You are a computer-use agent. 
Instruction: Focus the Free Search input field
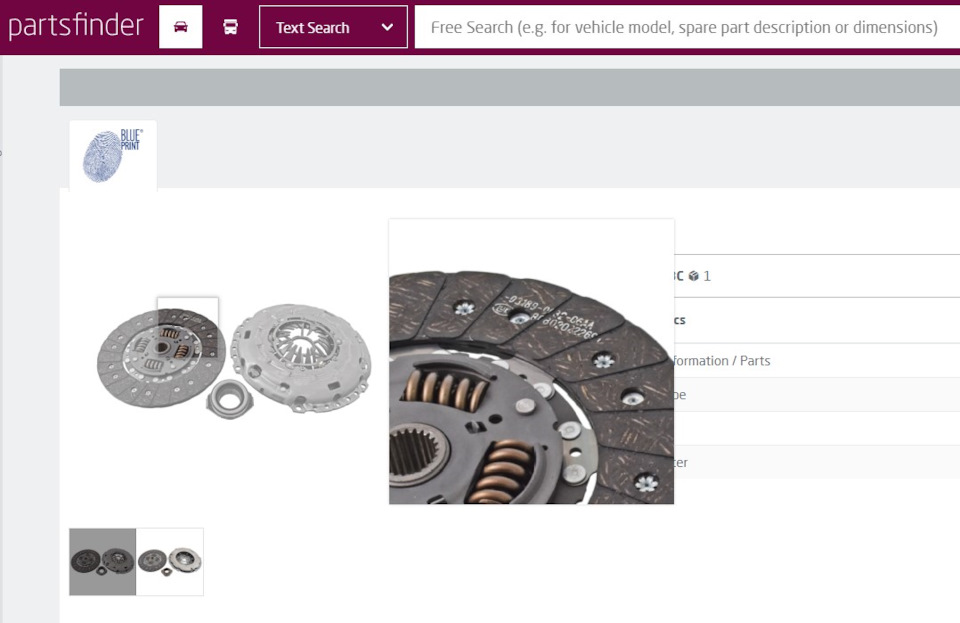[x=684, y=27]
